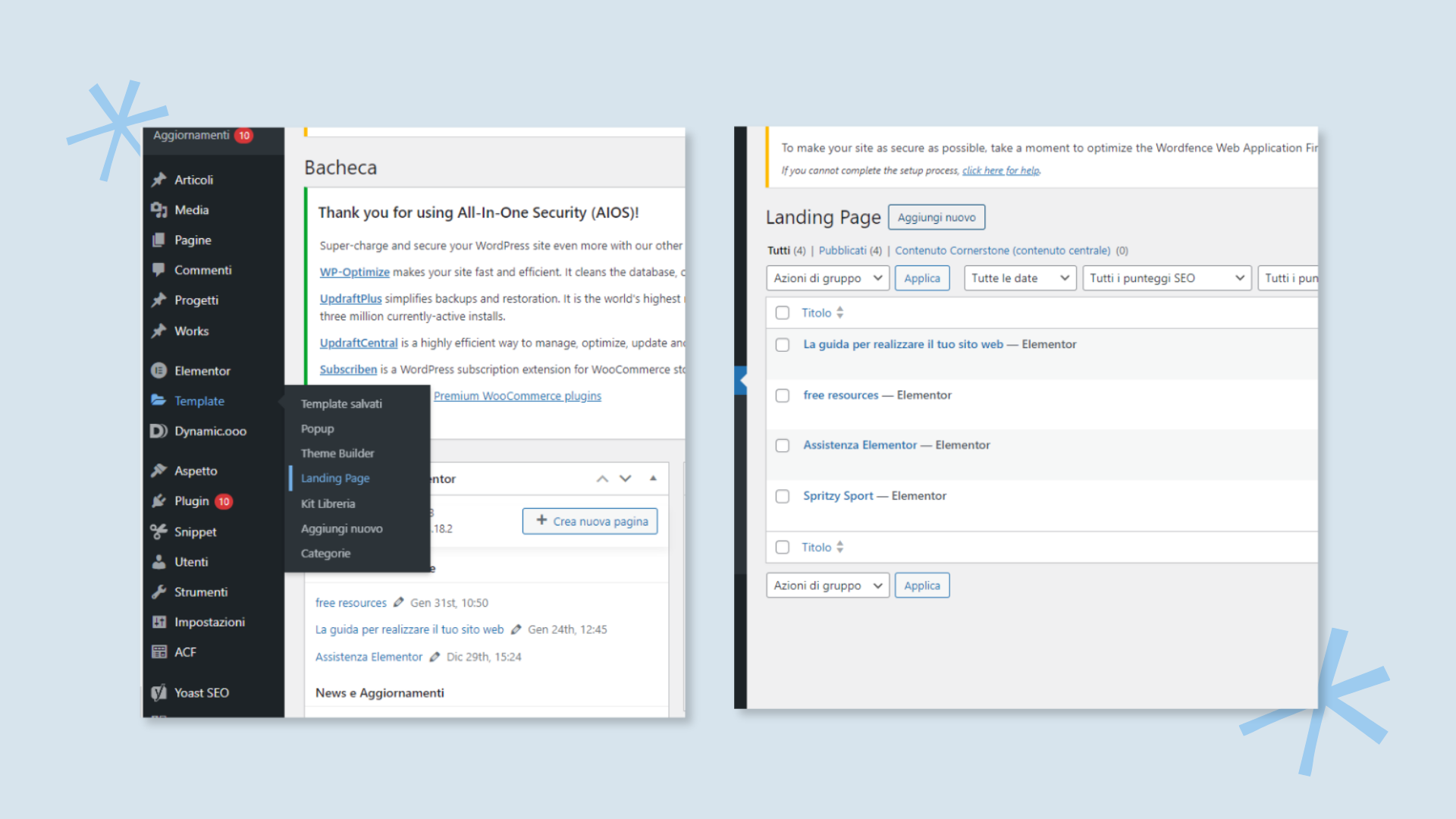The height and width of the screenshot is (819, 1456).
Task: Click the Media icon in sidebar
Action: click(x=158, y=210)
